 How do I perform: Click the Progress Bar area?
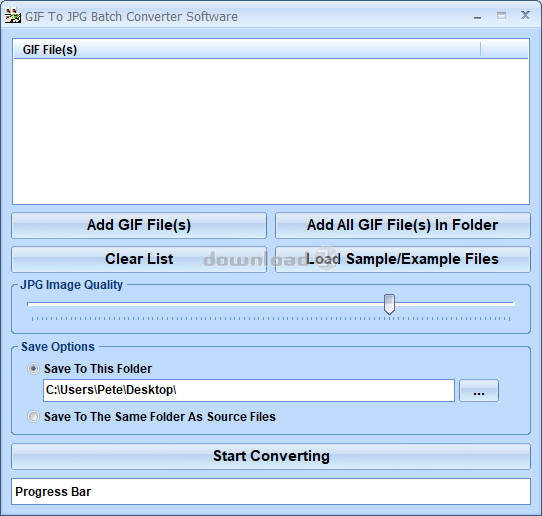click(x=271, y=491)
